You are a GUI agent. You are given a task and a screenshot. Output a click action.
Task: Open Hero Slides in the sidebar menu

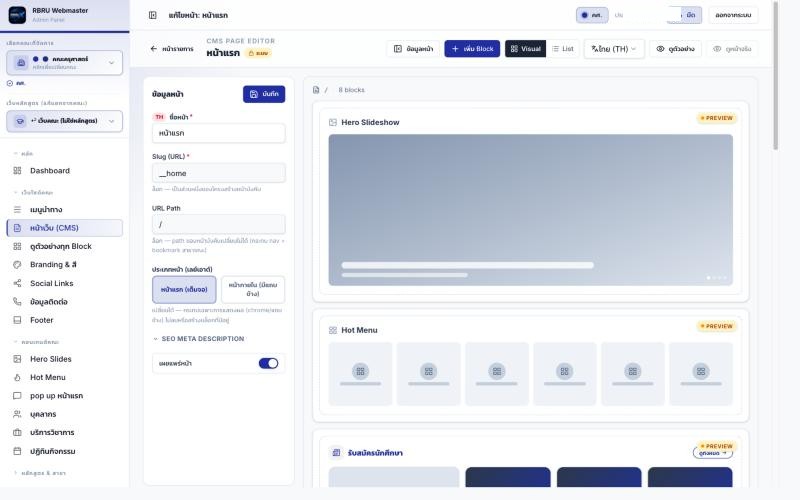tap(64, 359)
